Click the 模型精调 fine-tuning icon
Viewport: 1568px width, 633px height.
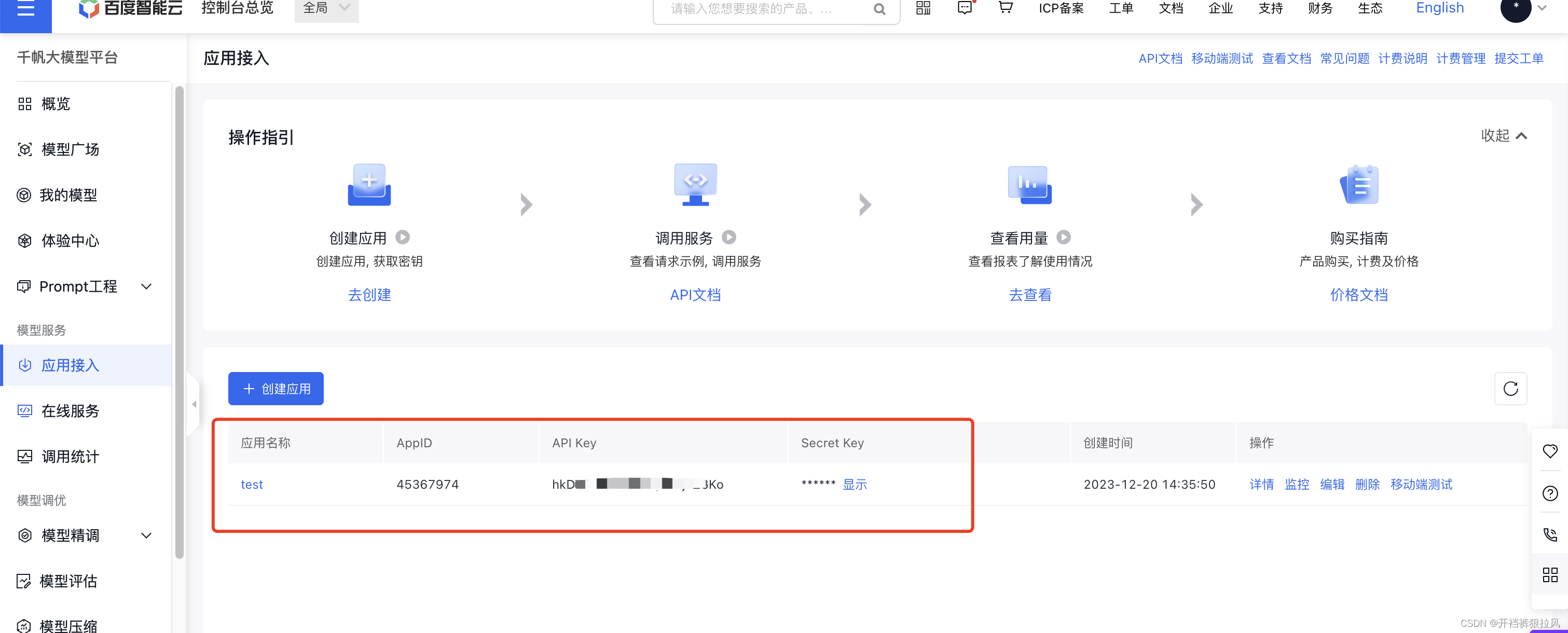tap(25, 536)
